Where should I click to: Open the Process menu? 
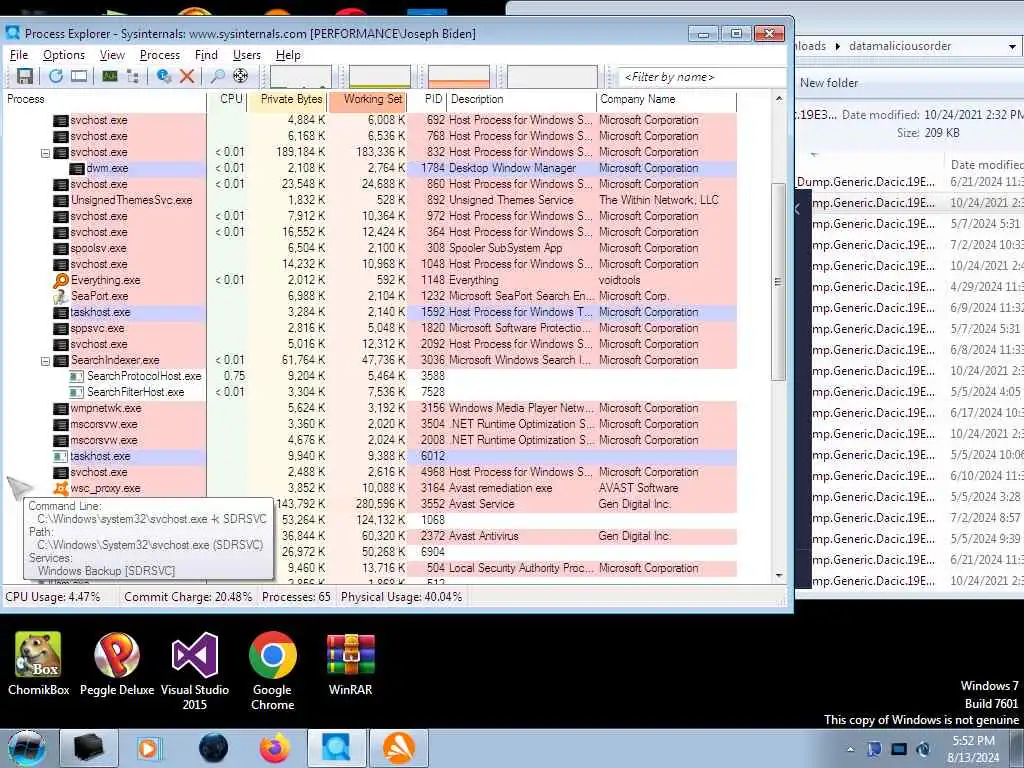click(x=159, y=55)
